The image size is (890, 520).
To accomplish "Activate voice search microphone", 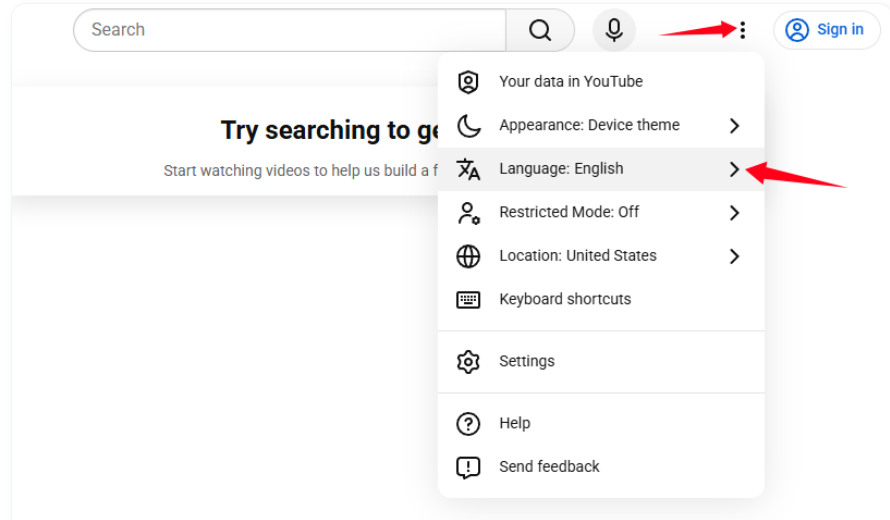I will pos(614,30).
